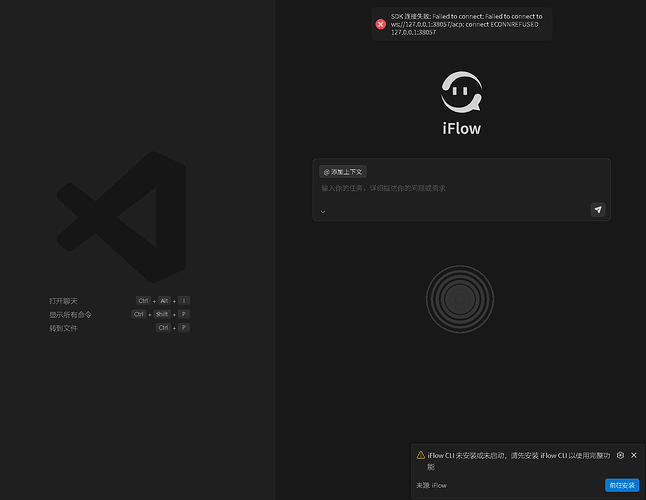This screenshot has width=646, height=500.
Task: Click the iFlow smiley logo icon
Action: pyautogui.click(x=461, y=92)
